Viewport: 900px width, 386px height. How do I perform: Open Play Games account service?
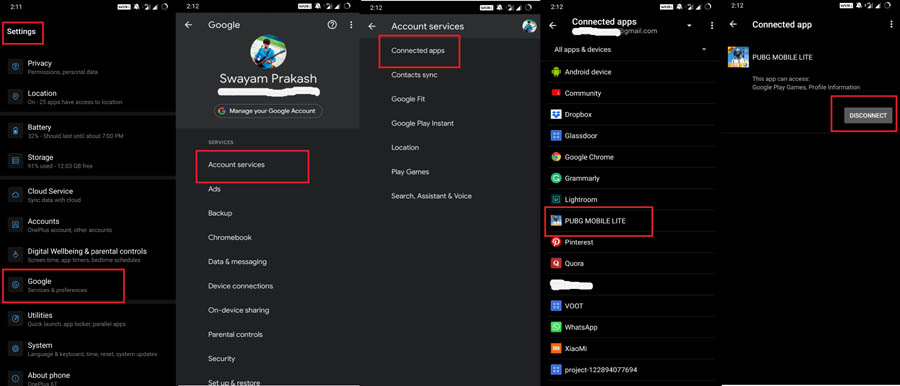point(410,172)
